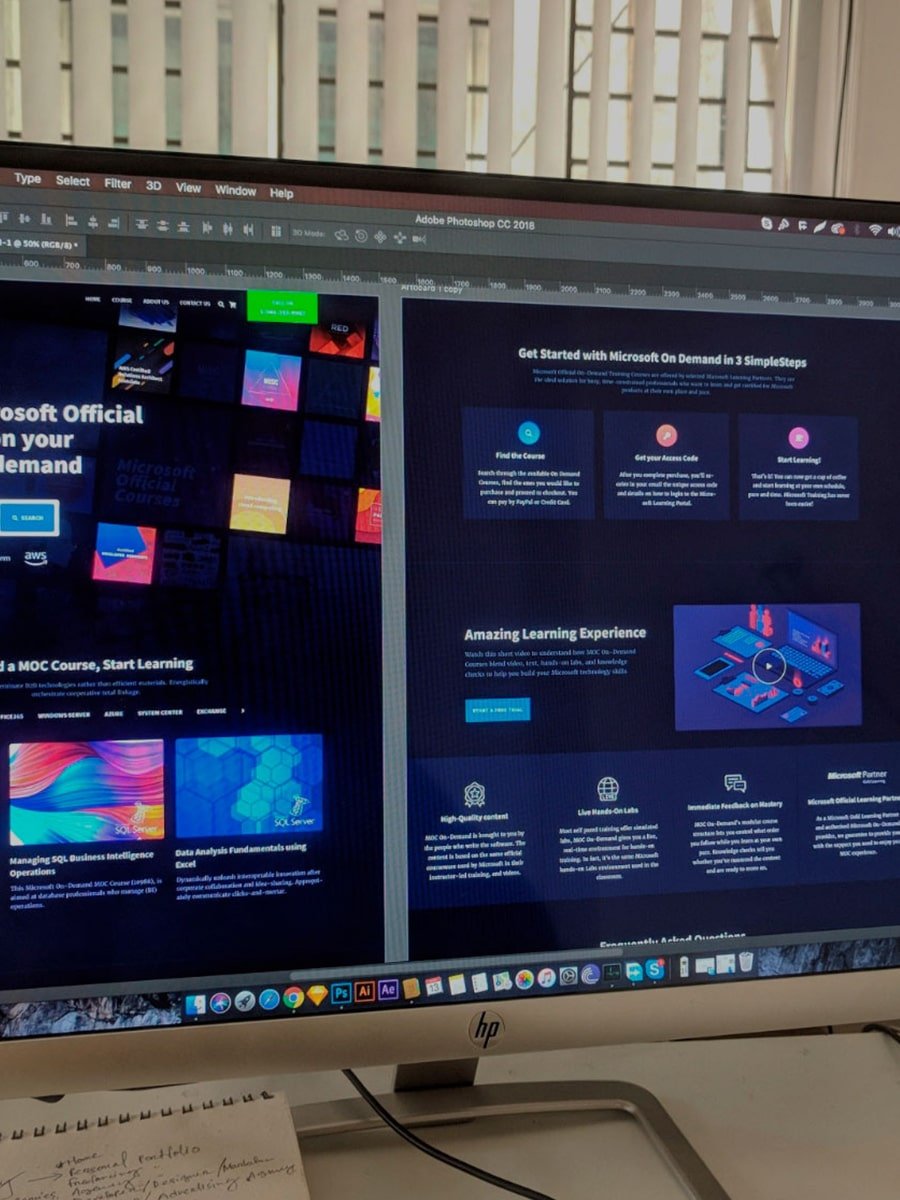Open Illustrator from the dock

coord(365,991)
